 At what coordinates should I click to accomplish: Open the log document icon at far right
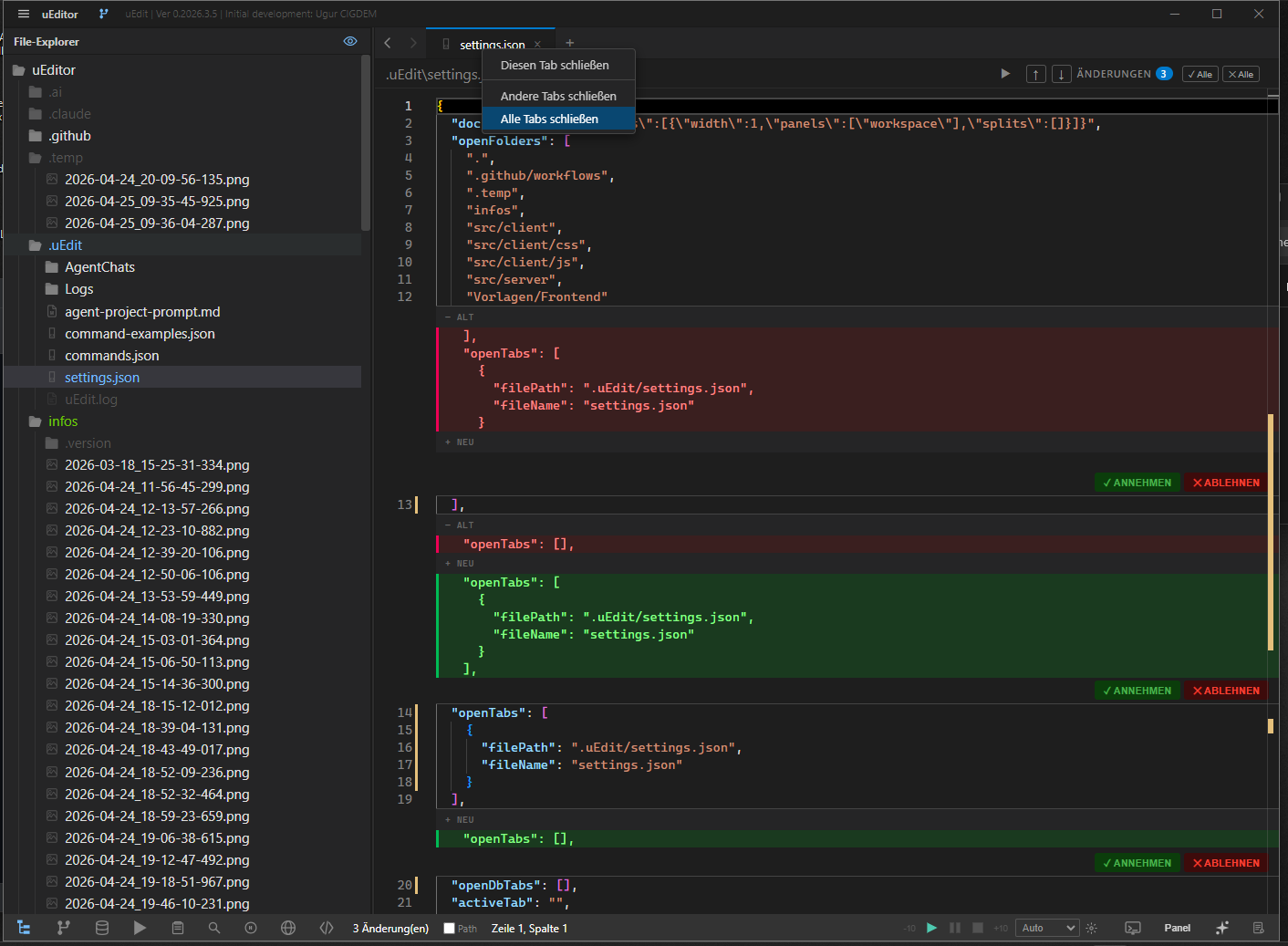[1259, 928]
